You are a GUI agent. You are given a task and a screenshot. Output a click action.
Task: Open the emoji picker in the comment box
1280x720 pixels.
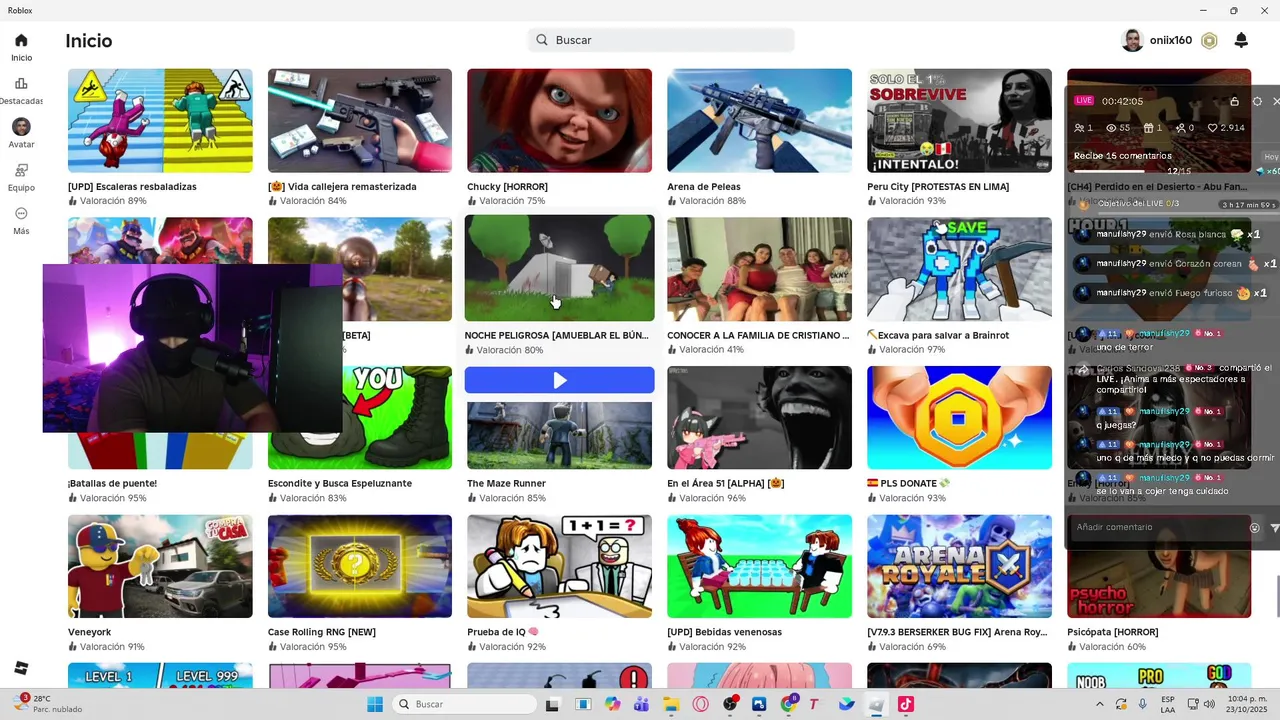point(1255,528)
